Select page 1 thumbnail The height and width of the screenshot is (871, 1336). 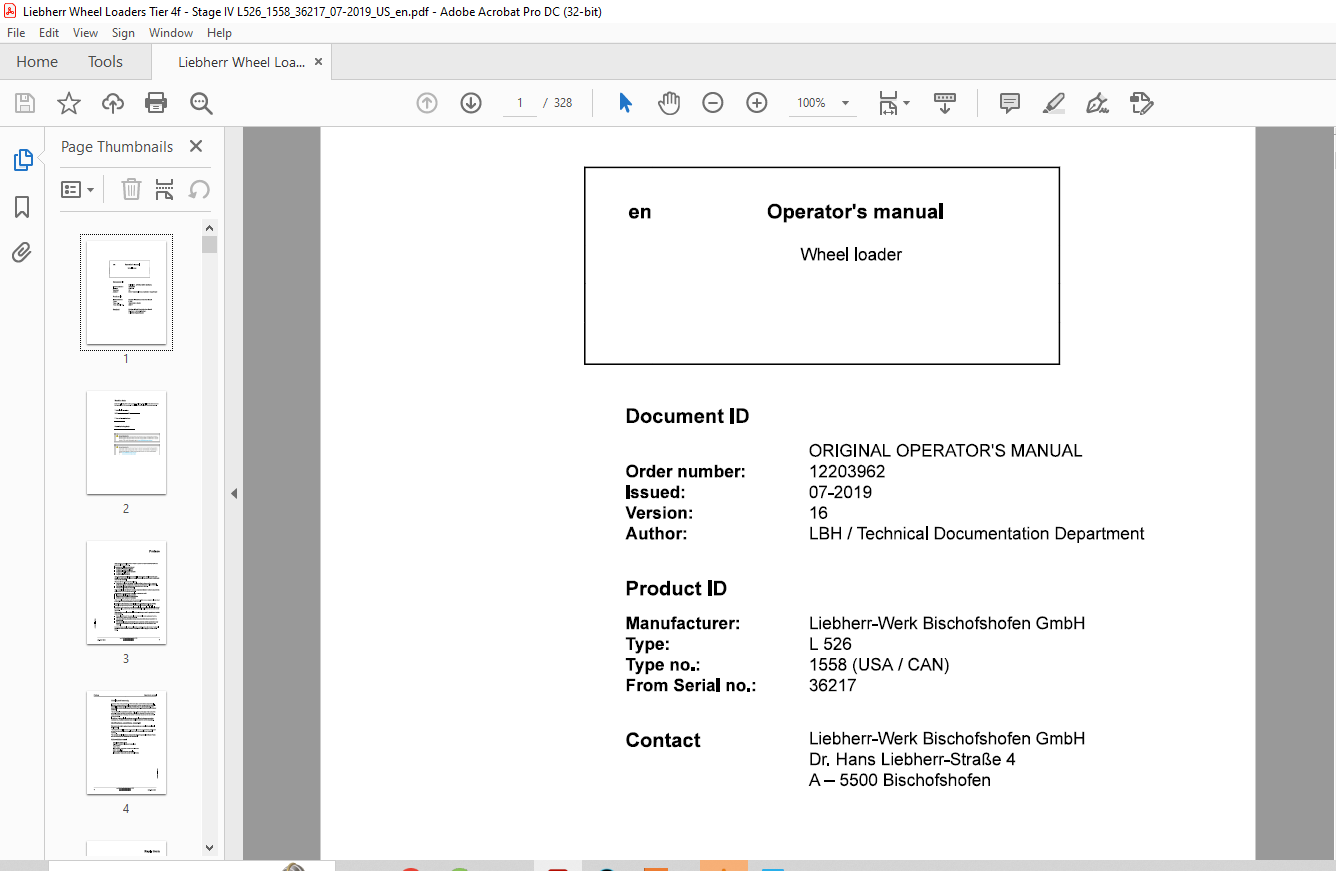coord(126,292)
